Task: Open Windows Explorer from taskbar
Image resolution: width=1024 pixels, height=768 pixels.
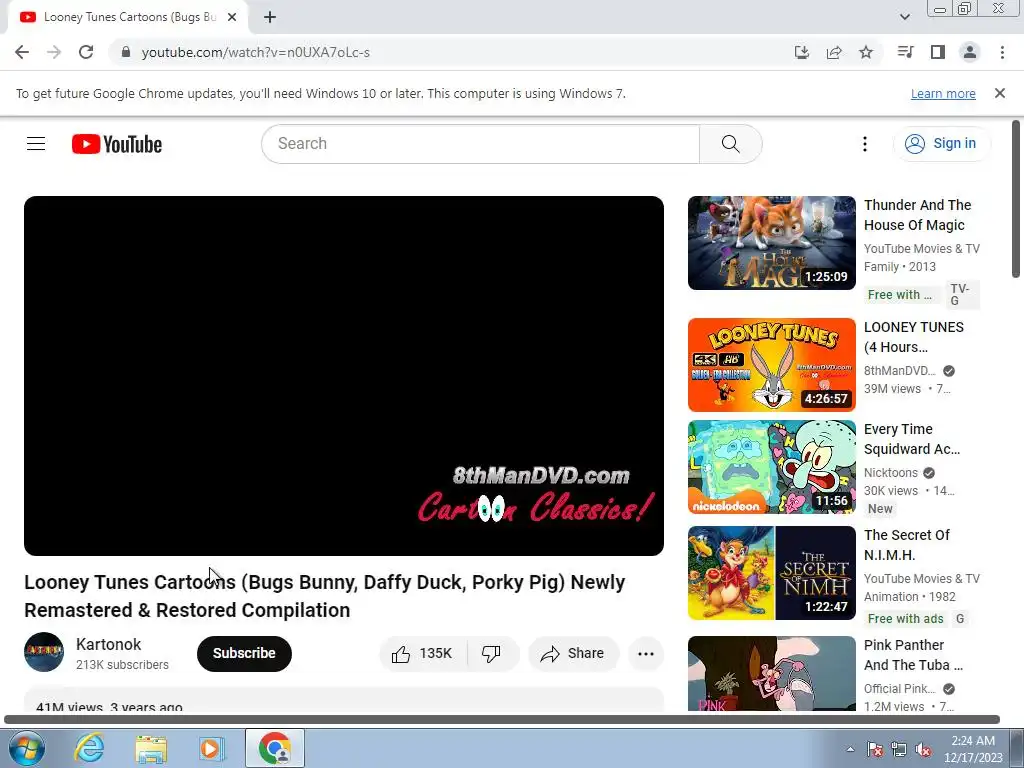Action: [x=151, y=748]
